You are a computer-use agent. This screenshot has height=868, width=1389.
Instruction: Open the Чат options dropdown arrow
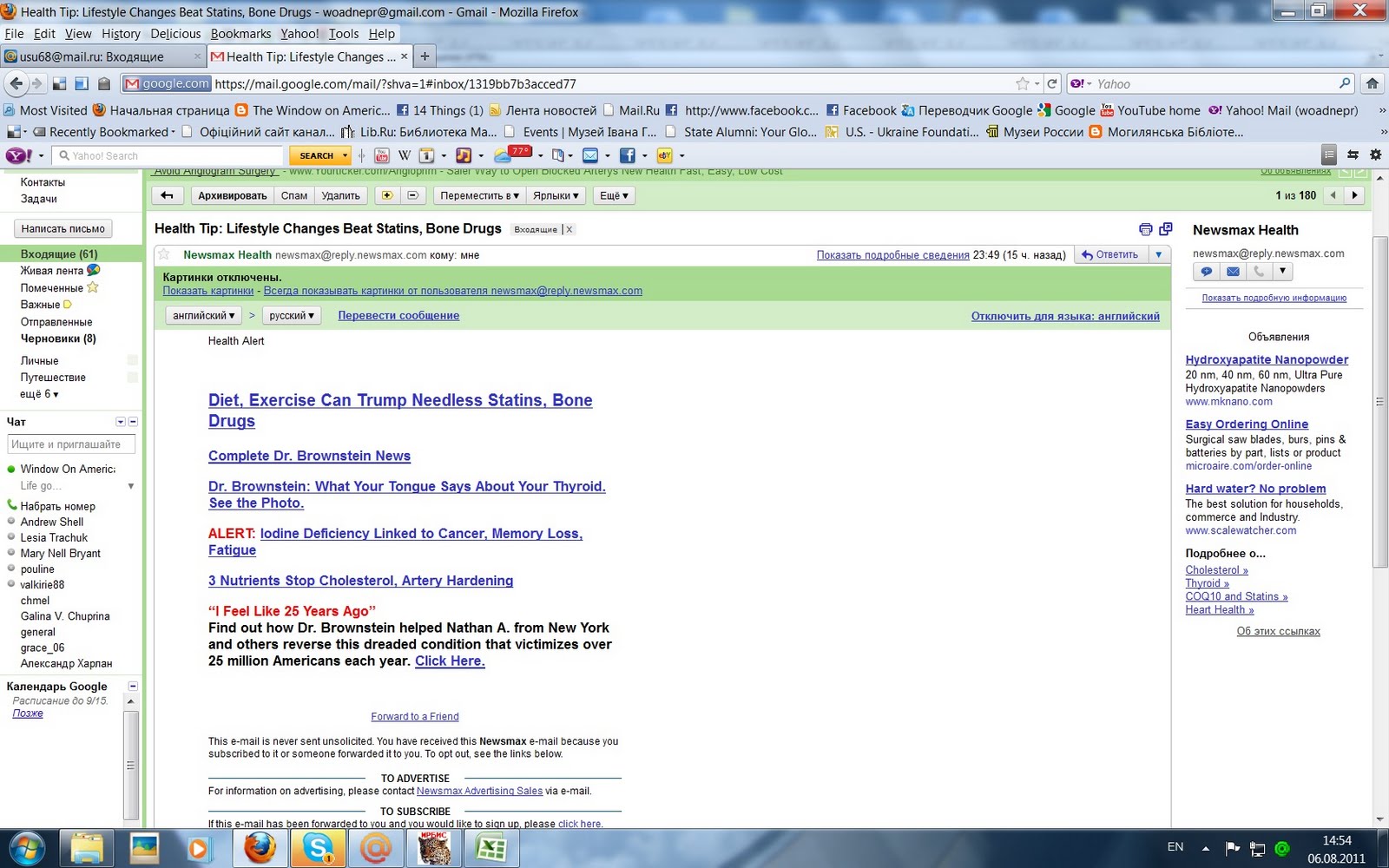click(121, 422)
